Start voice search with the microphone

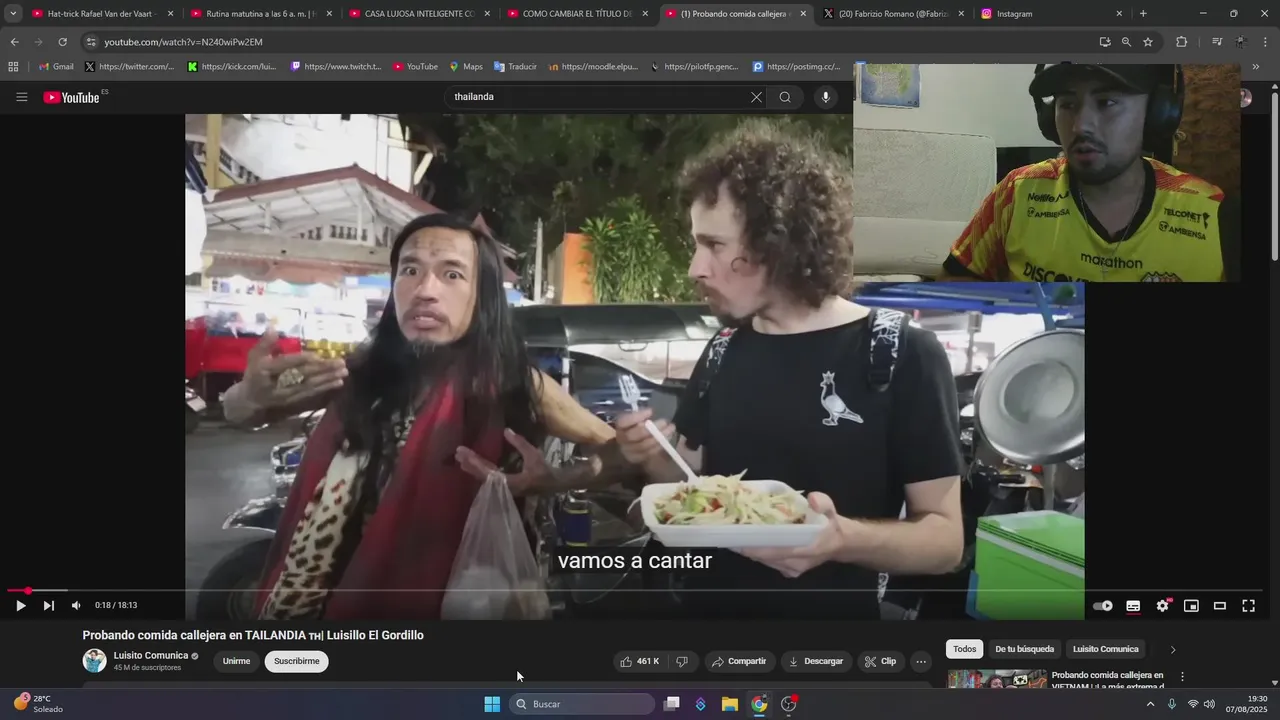(x=825, y=97)
